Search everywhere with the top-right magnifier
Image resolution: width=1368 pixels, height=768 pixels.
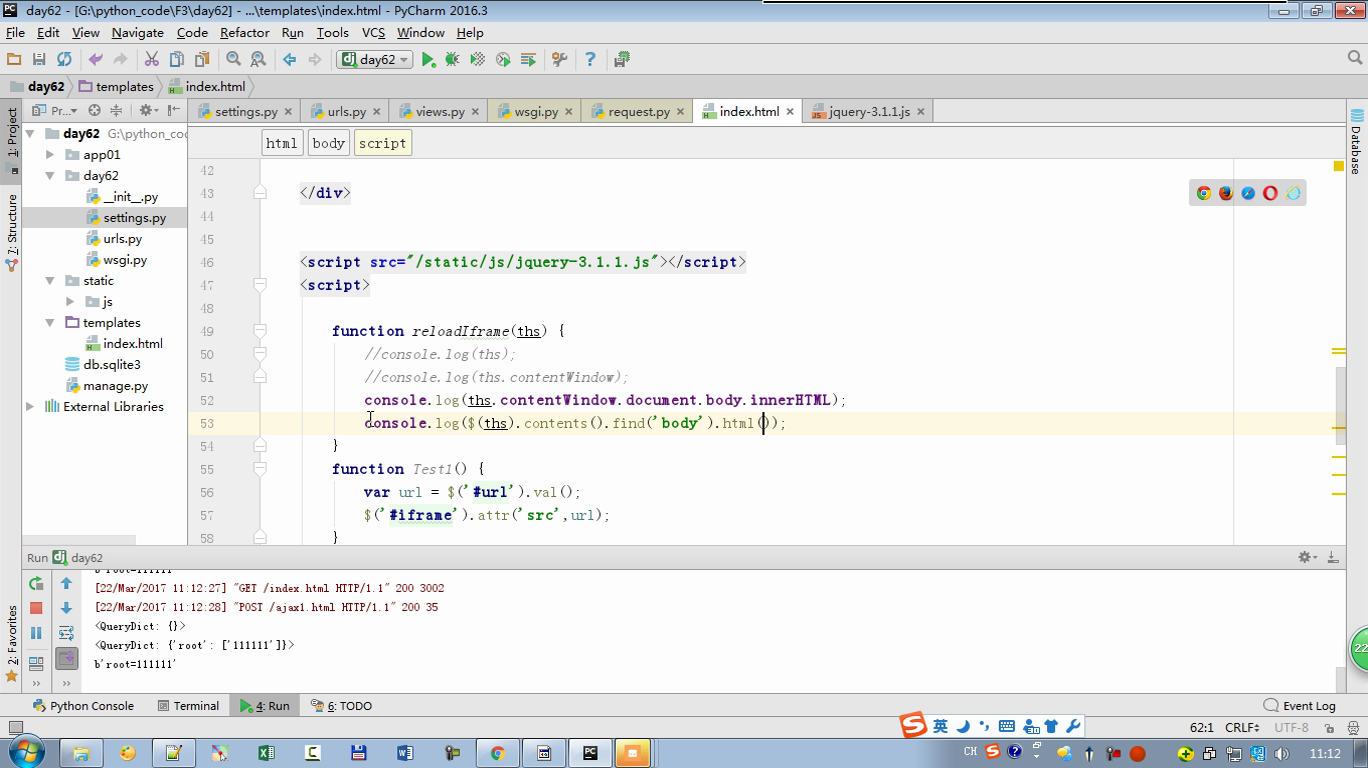(1355, 59)
